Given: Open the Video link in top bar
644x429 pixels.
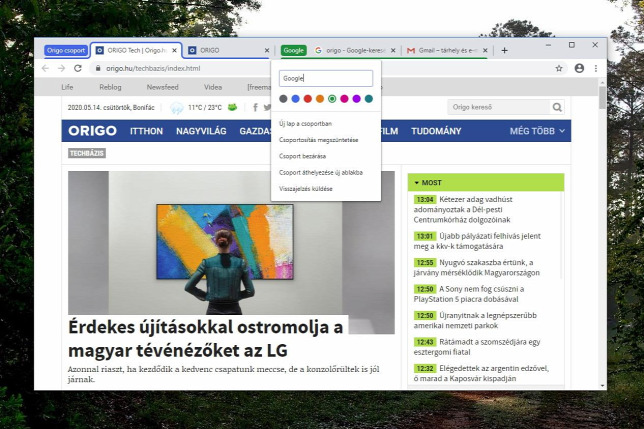Looking at the screenshot, I should point(213,87).
